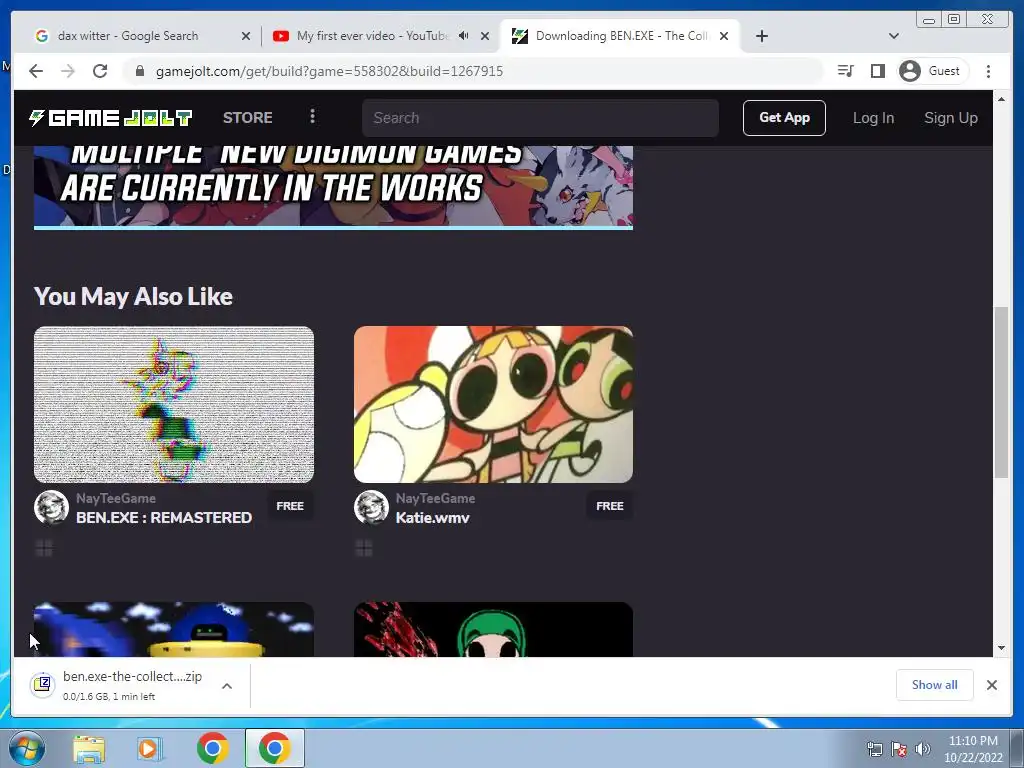This screenshot has width=1024, height=768.
Task: Click the Game Jolt logo
Action: pyautogui.click(x=110, y=118)
